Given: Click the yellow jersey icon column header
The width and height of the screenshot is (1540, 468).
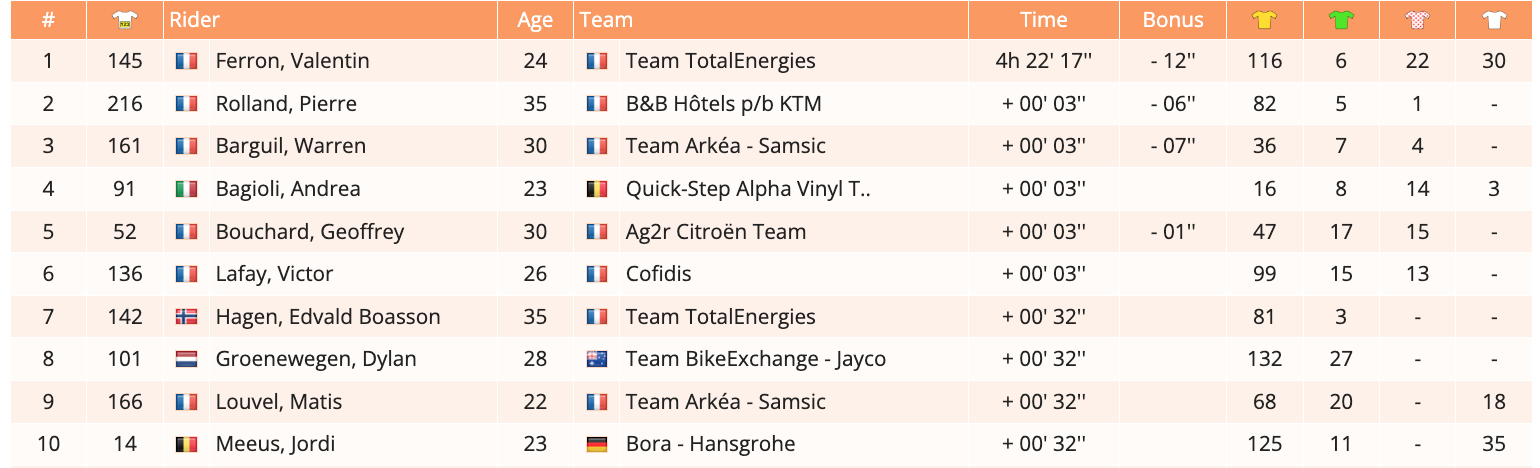Looking at the screenshot, I should (x=1265, y=19).
